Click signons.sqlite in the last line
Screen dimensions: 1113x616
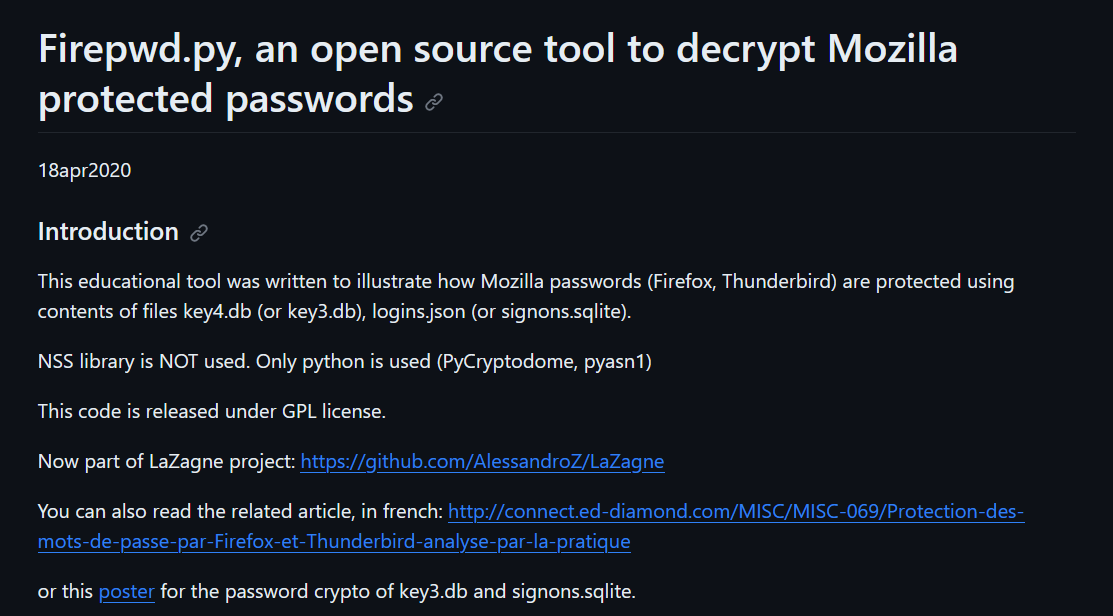[x=572, y=591]
